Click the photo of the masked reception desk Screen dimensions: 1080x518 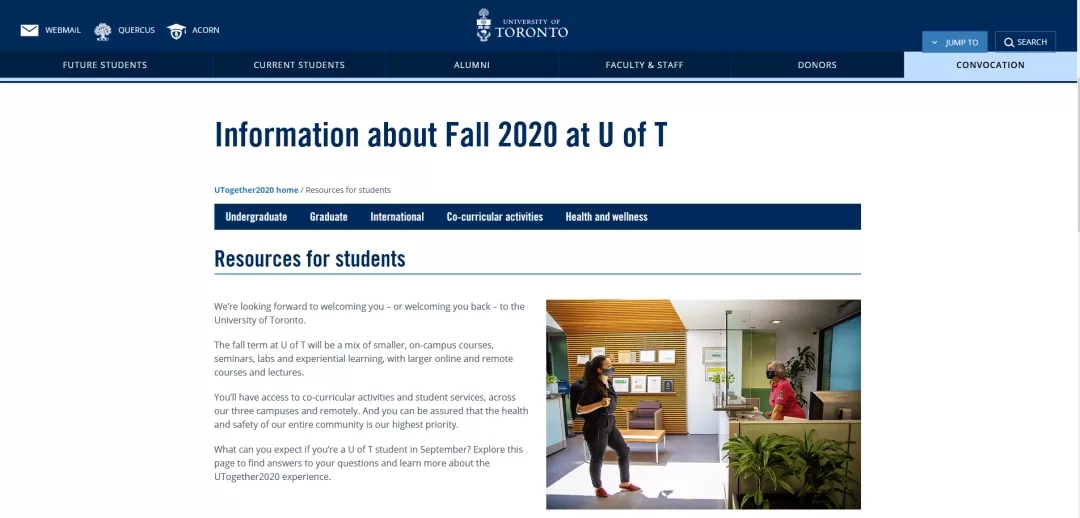tap(703, 404)
